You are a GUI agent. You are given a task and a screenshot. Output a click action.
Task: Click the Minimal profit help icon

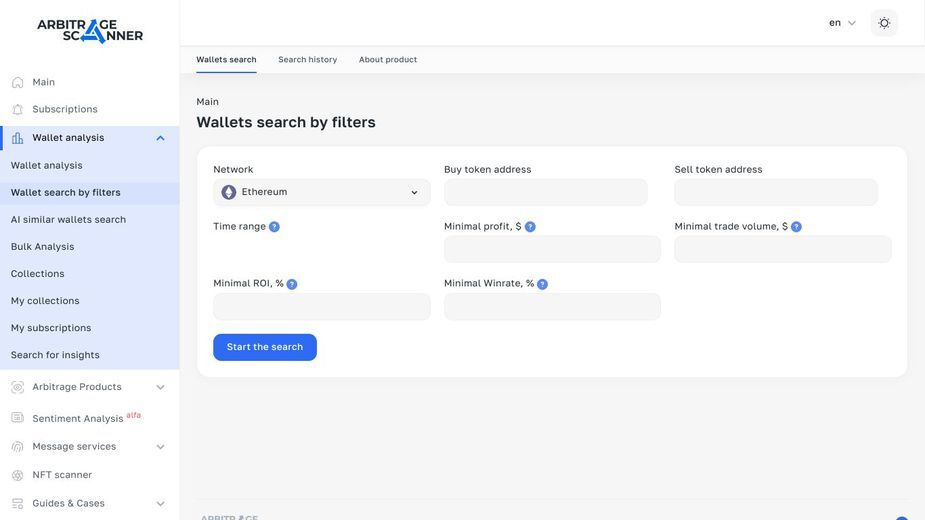pos(530,227)
